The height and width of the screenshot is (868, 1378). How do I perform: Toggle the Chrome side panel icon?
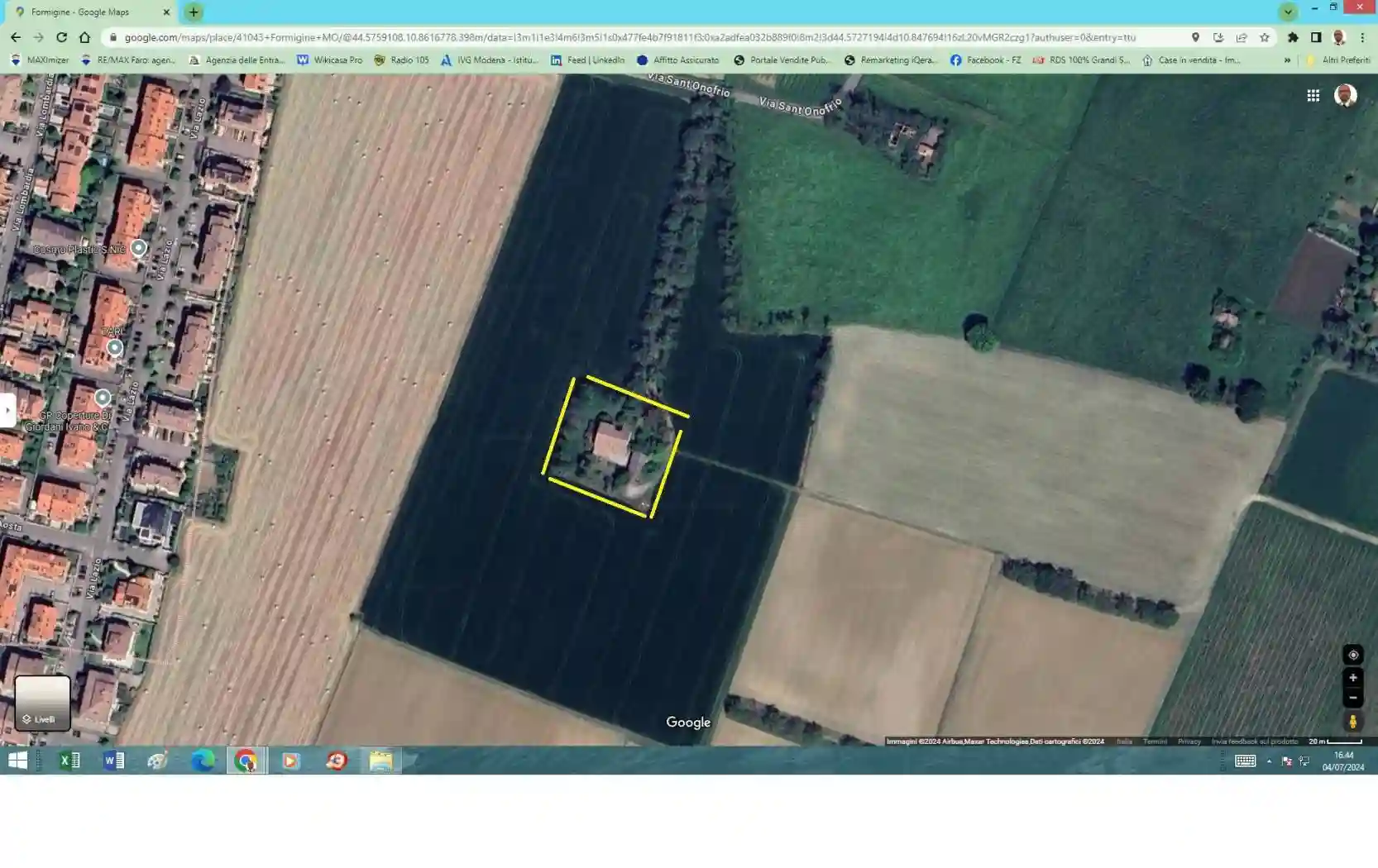tap(1316, 37)
